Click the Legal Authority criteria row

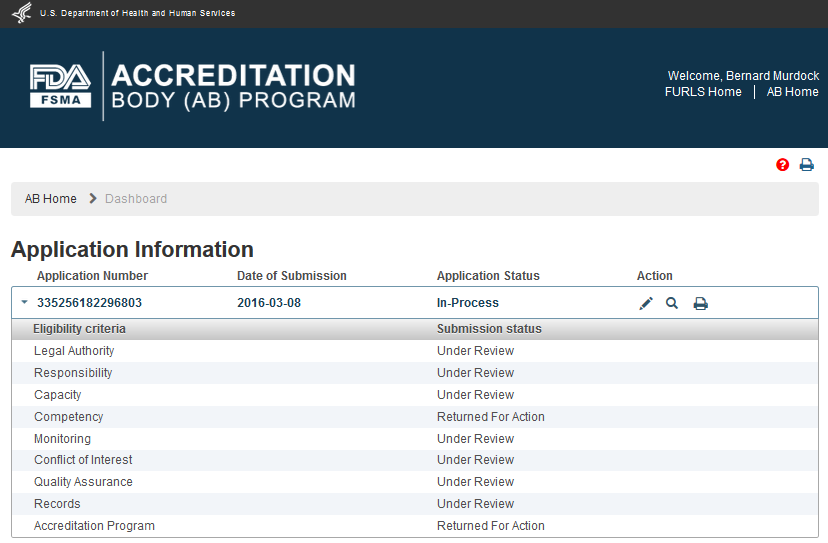(74, 351)
